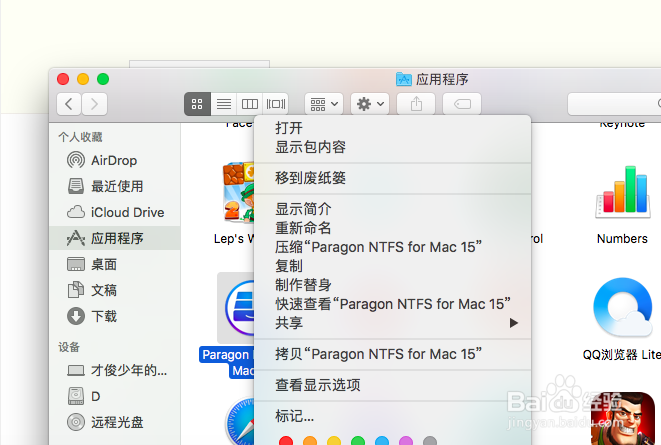This screenshot has height=445, width=661.
Task: Choose 快速查看 "Paragon NTFS for Mac 15"
Action: 392,304
